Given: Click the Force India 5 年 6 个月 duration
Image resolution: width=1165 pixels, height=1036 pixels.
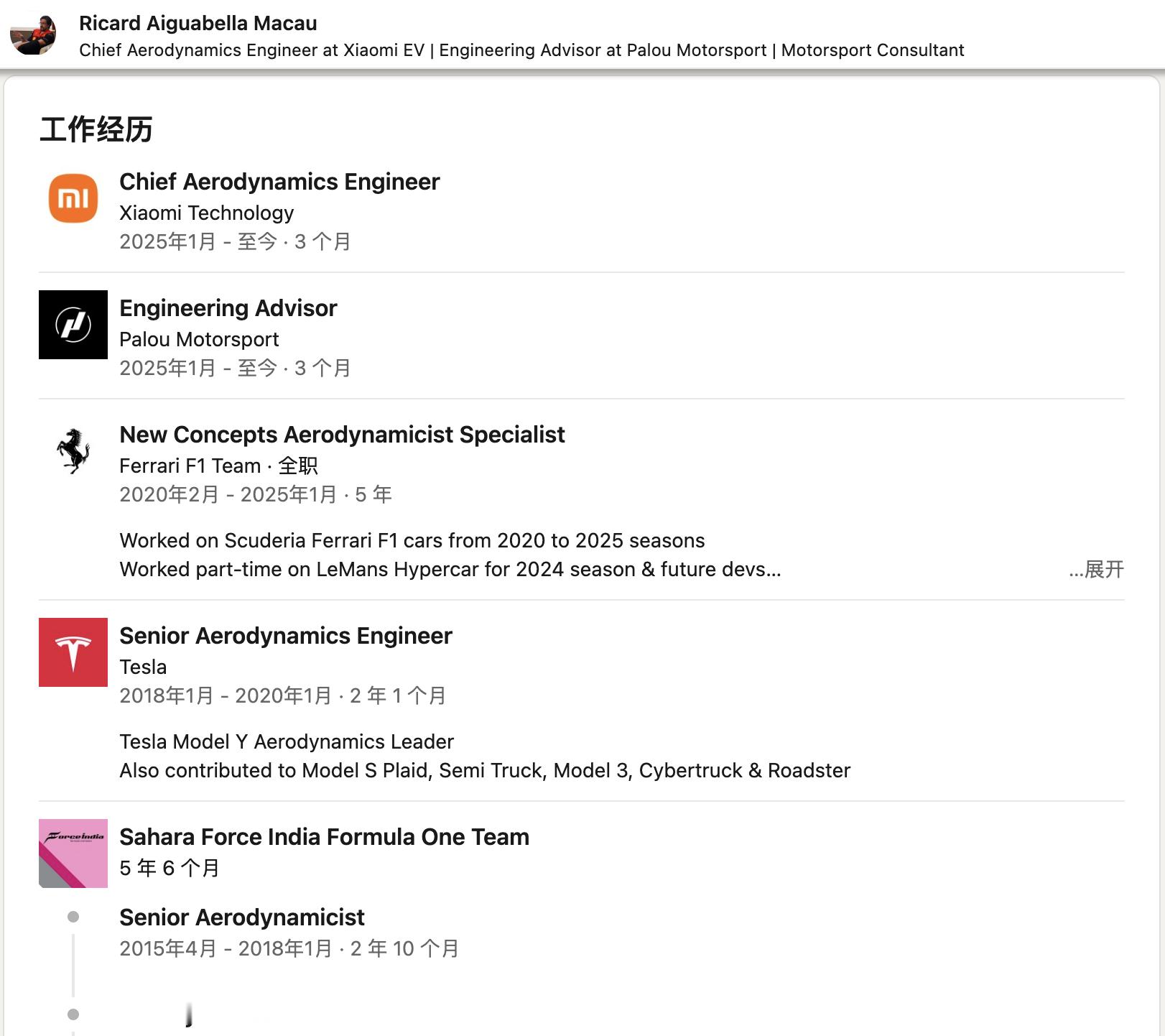Looking at the screenshot, I should coord(170,868).
